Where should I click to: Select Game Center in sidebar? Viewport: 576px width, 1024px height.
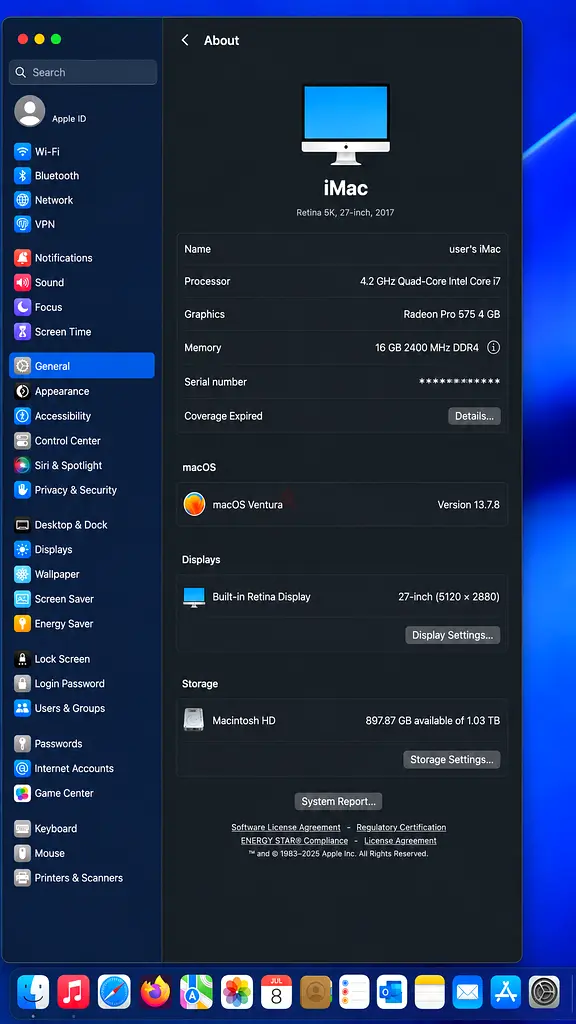[82, 793]
